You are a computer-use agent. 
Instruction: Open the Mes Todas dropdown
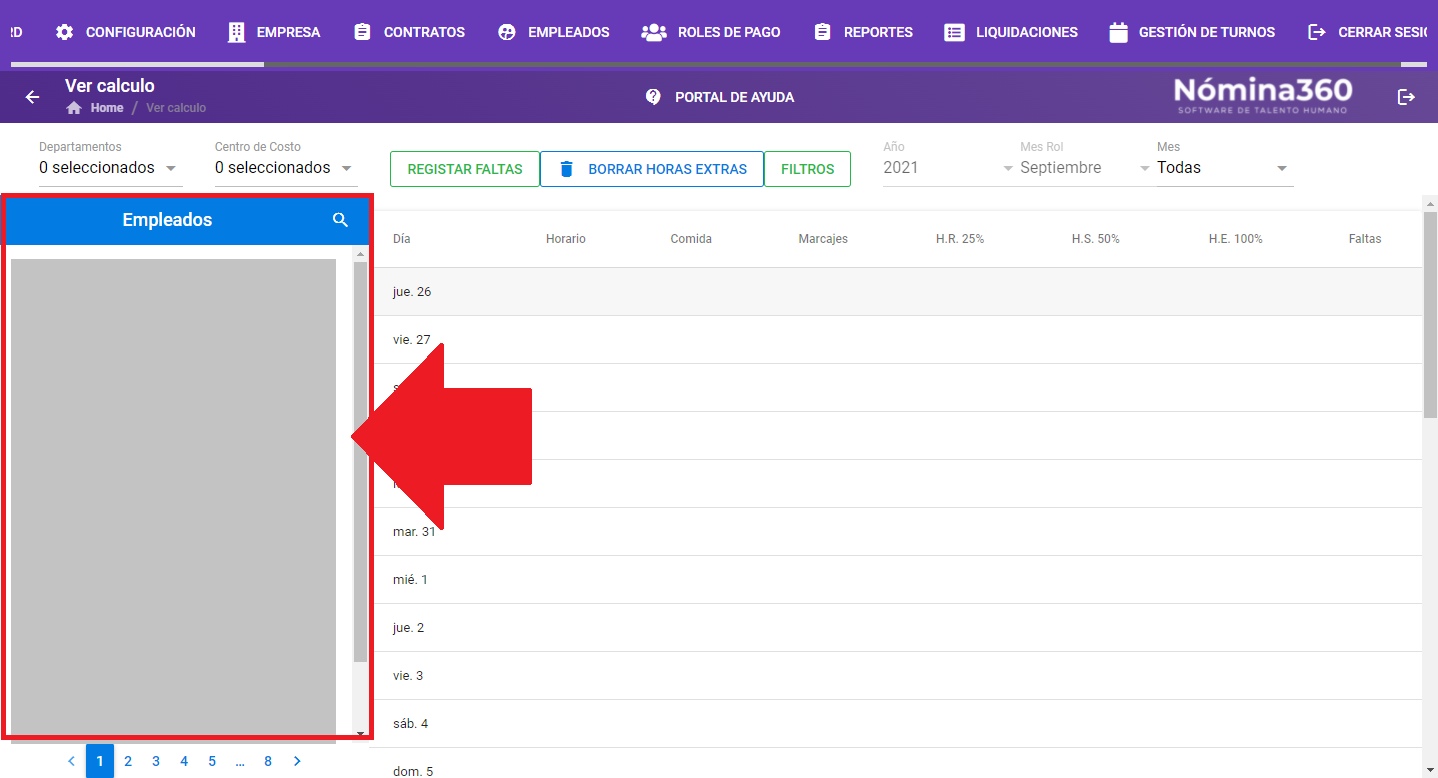click(x=1225, y=167)
